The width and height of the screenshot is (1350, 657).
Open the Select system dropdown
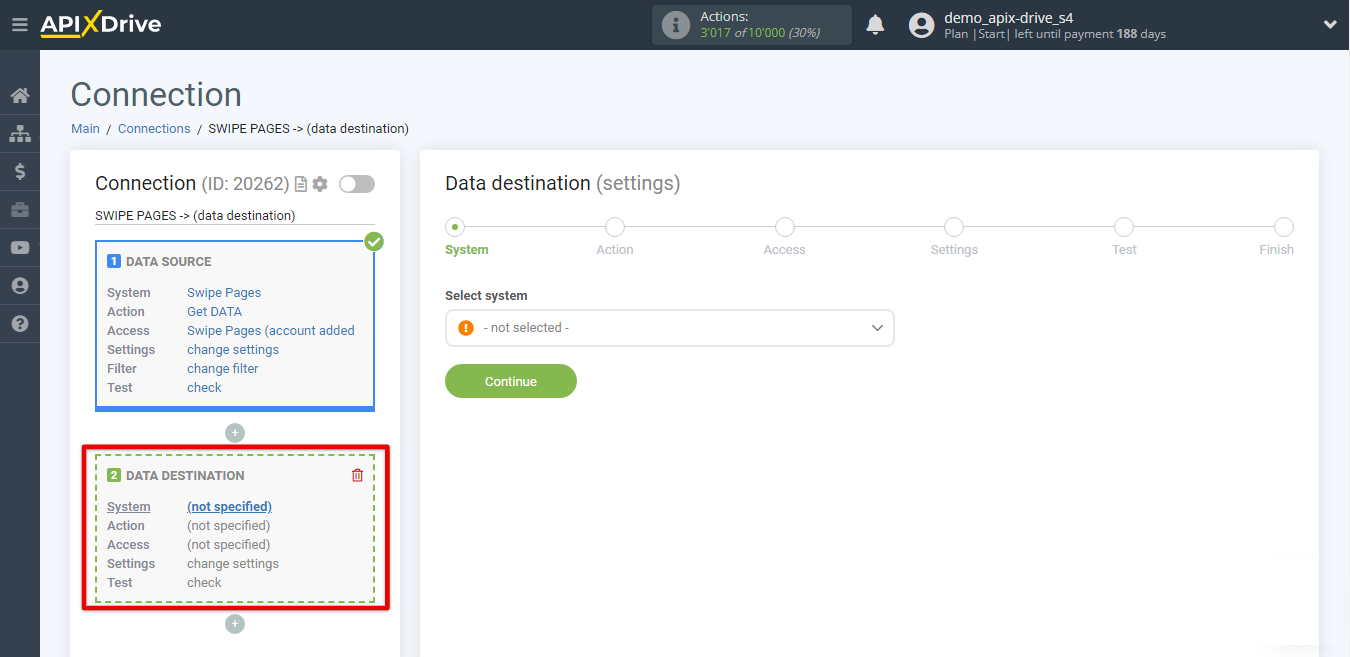[x=669, y=328]
